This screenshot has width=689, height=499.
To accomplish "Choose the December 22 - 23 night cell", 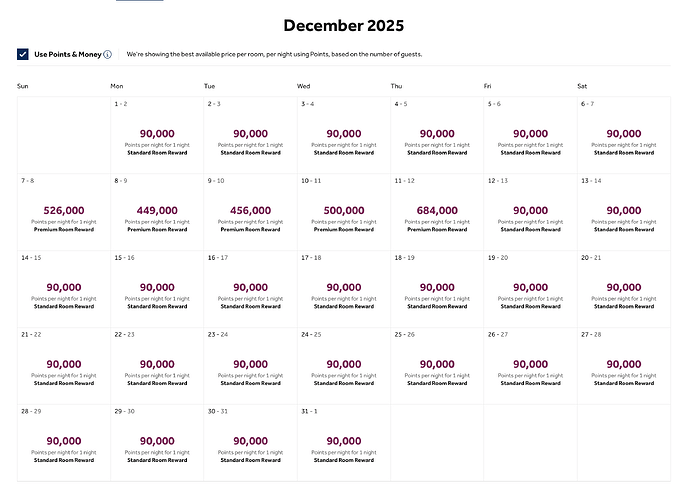I will 156,366.
